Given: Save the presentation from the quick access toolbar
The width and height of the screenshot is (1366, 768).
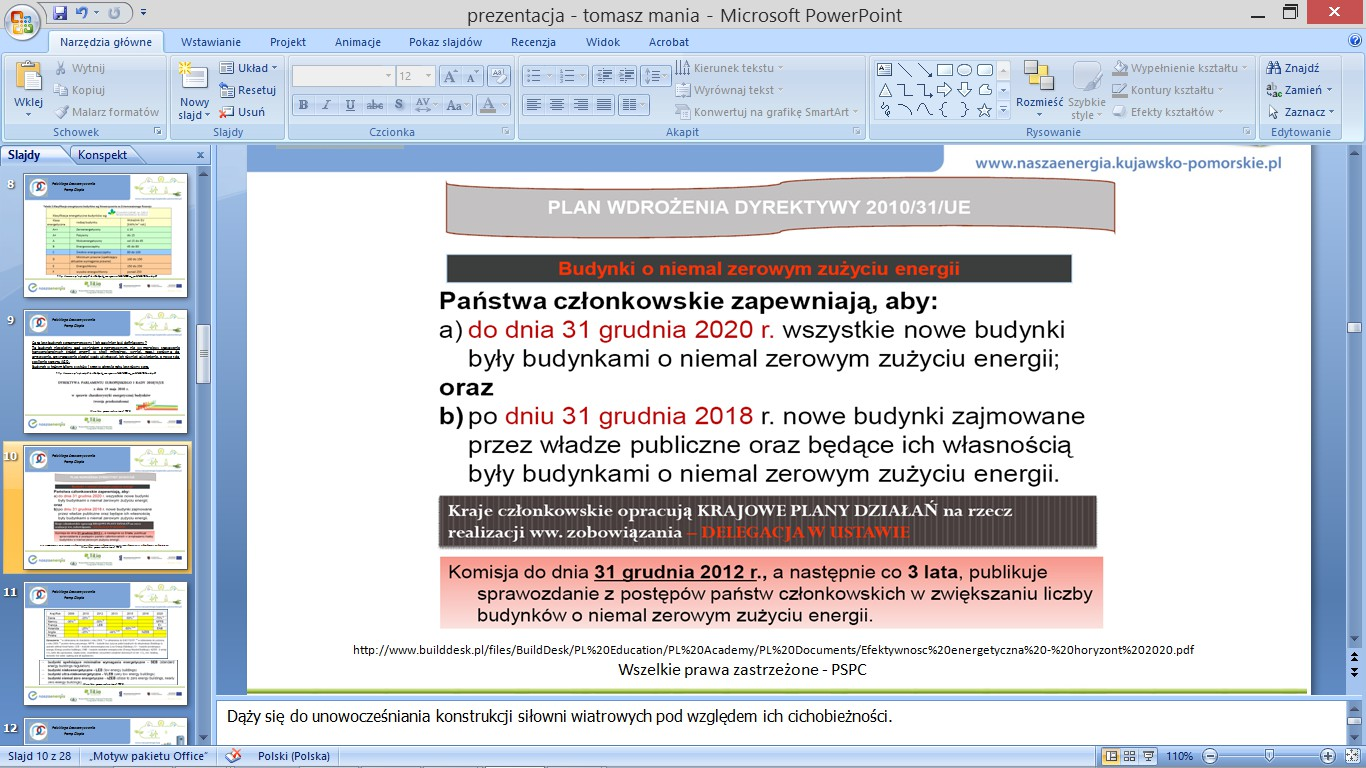Looking at the screenshot, I should tap(60, 14).
